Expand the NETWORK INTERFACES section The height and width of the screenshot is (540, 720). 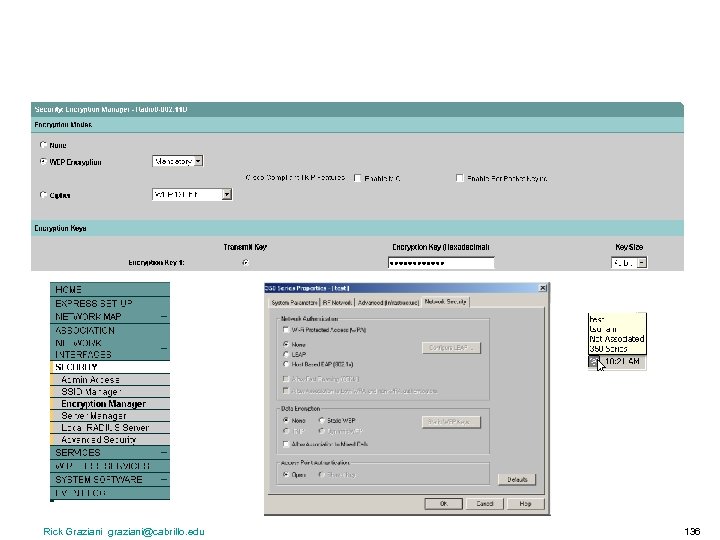coord(164,349)
